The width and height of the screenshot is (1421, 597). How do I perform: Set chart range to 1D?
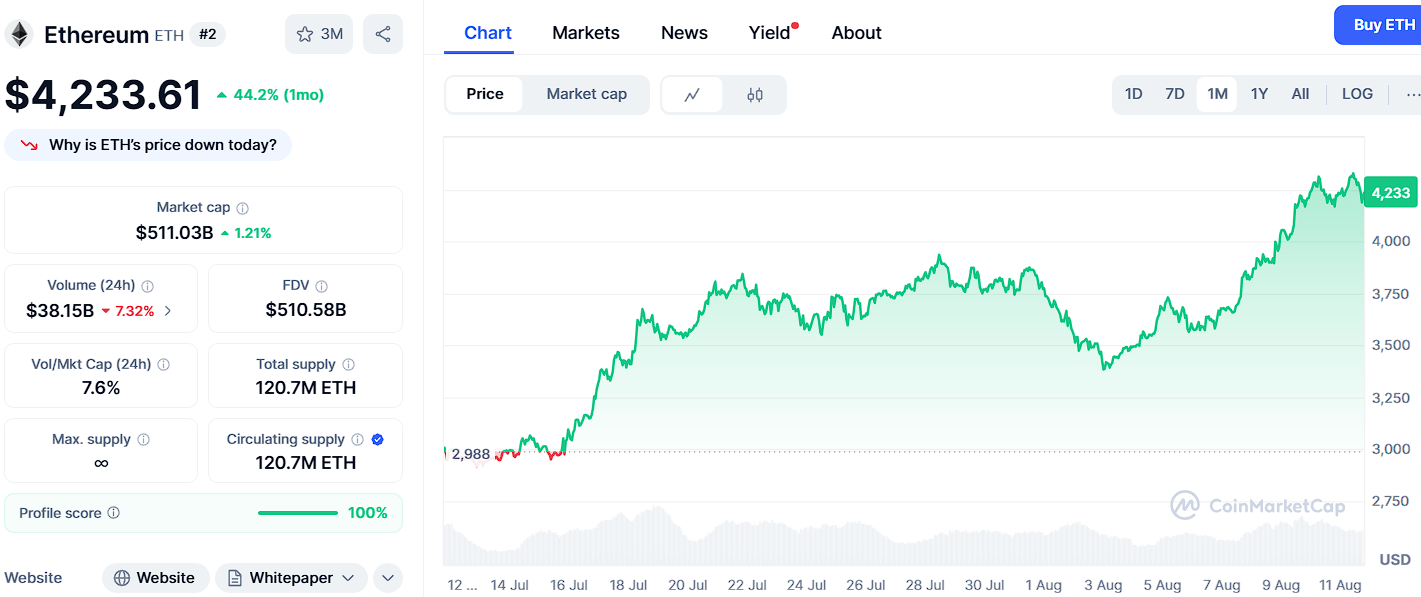point(1133,94)
